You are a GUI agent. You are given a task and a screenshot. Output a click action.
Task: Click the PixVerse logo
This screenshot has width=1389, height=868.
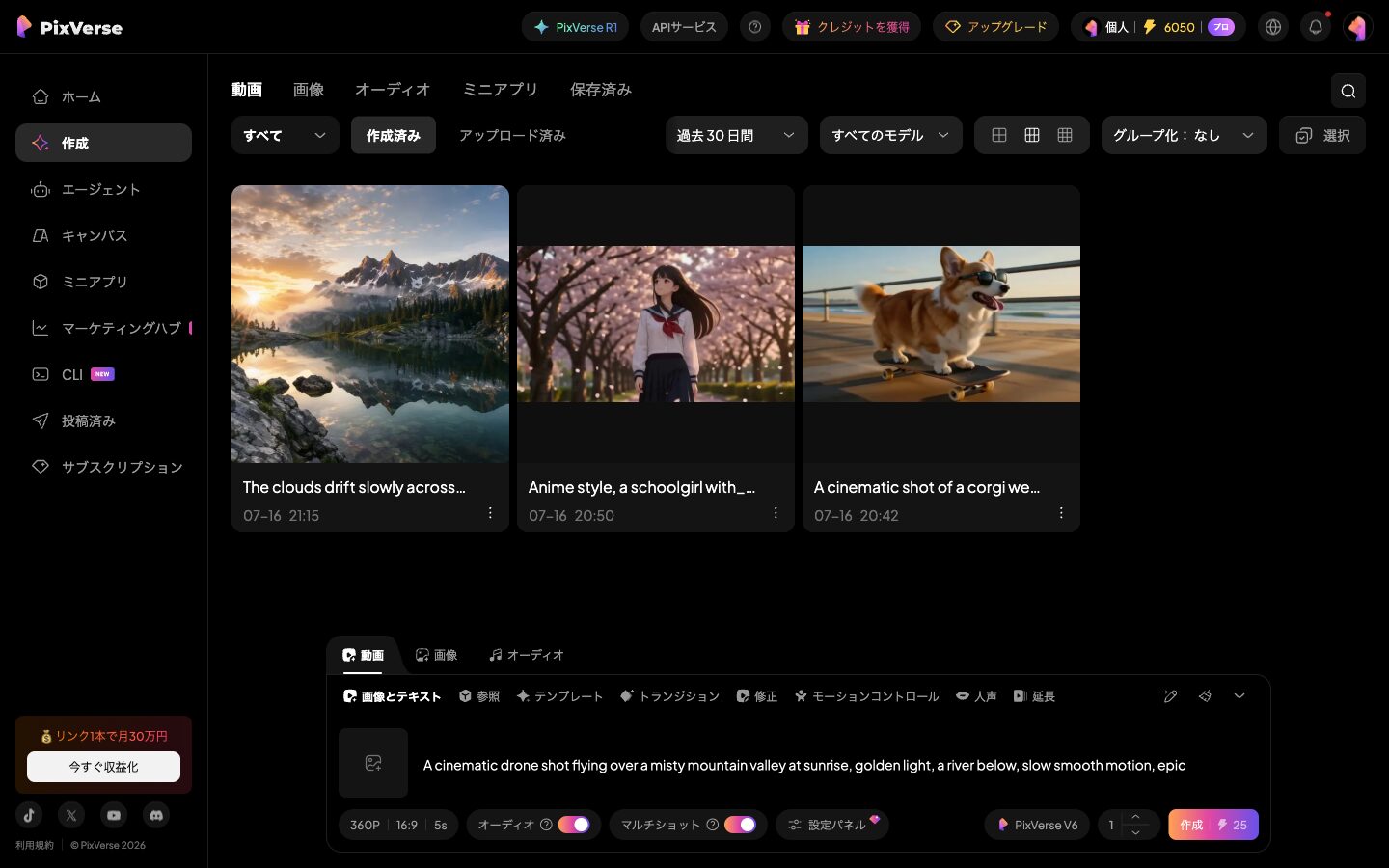(x=69, y=27)
